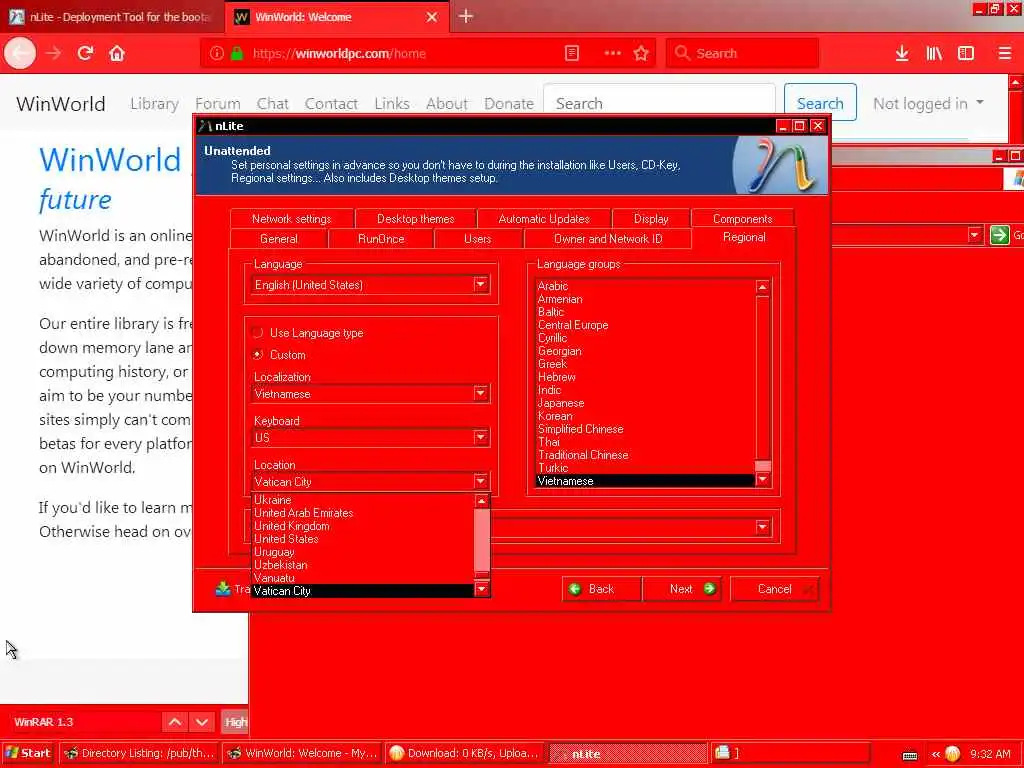Open the taskbar keyboard icon

click(x=910, y=755)
